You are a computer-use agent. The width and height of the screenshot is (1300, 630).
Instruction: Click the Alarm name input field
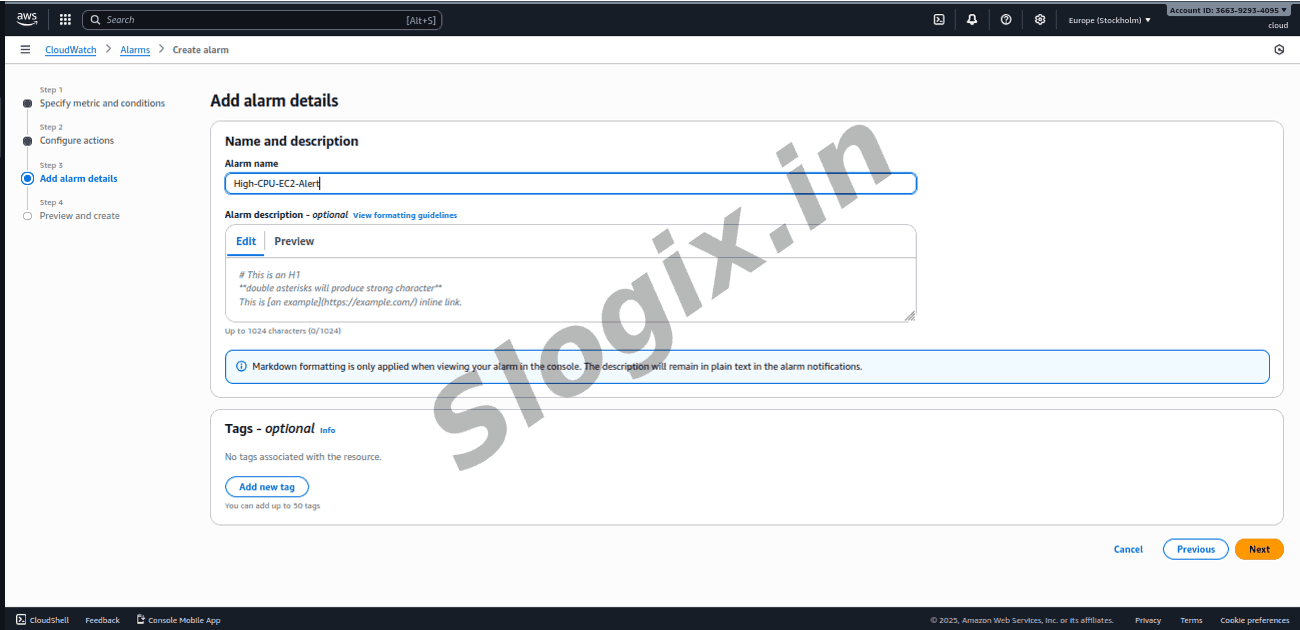tap(570, 183)
